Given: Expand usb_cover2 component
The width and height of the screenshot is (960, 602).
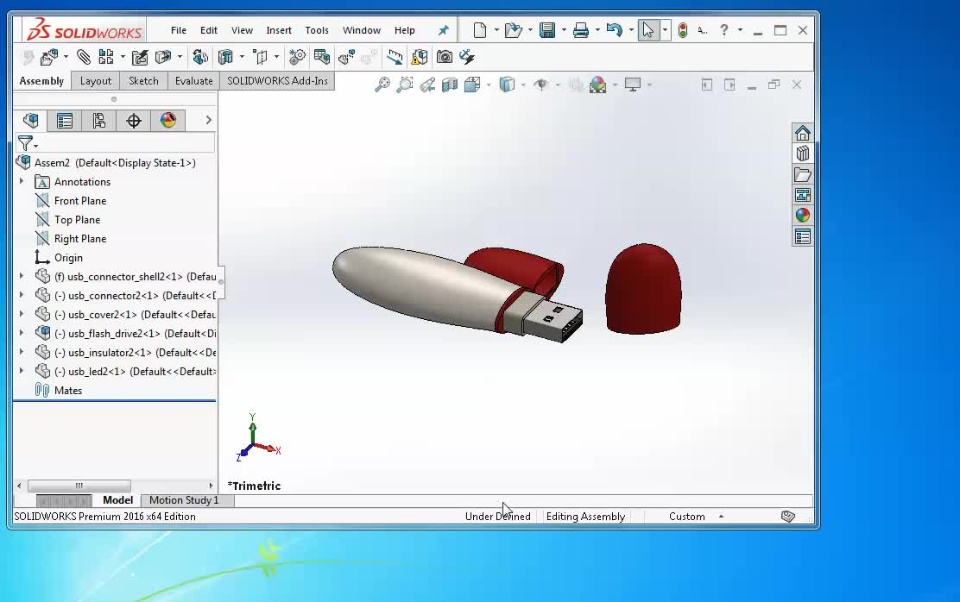Looking at the screenshot, I should click(x=21, y=314).
